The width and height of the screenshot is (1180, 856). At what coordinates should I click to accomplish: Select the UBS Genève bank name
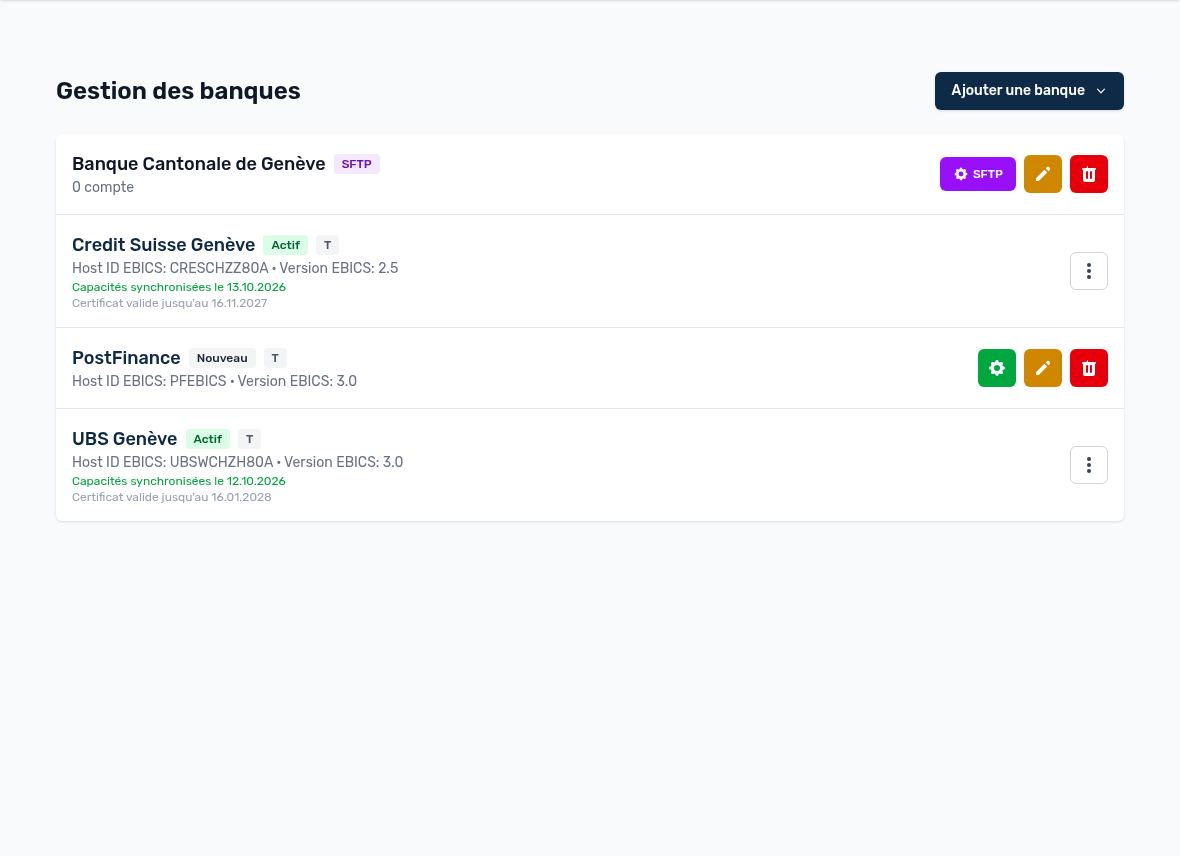point(124,439)
